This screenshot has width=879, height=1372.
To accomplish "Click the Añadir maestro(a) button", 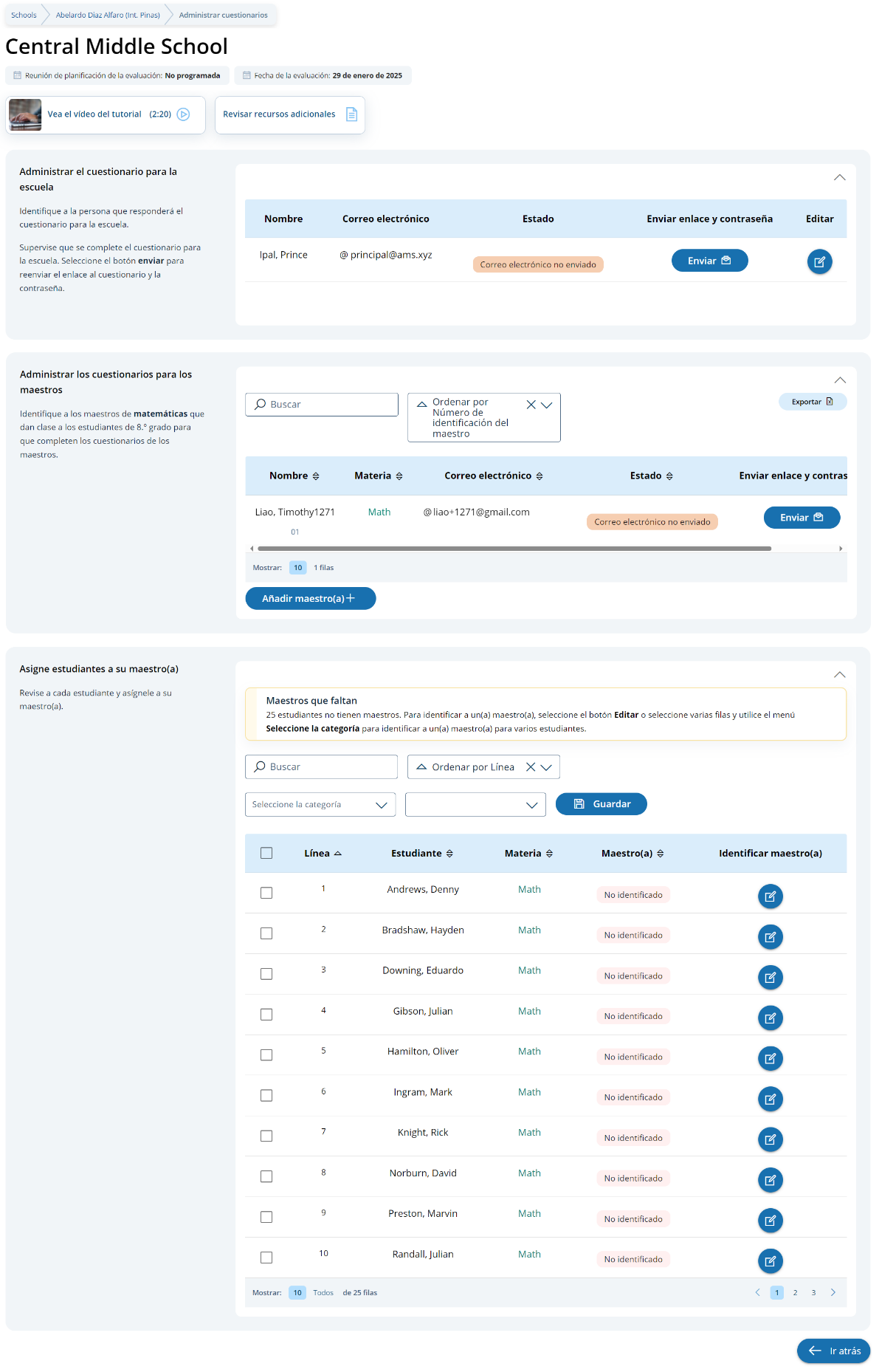I will tap(310, 599).
